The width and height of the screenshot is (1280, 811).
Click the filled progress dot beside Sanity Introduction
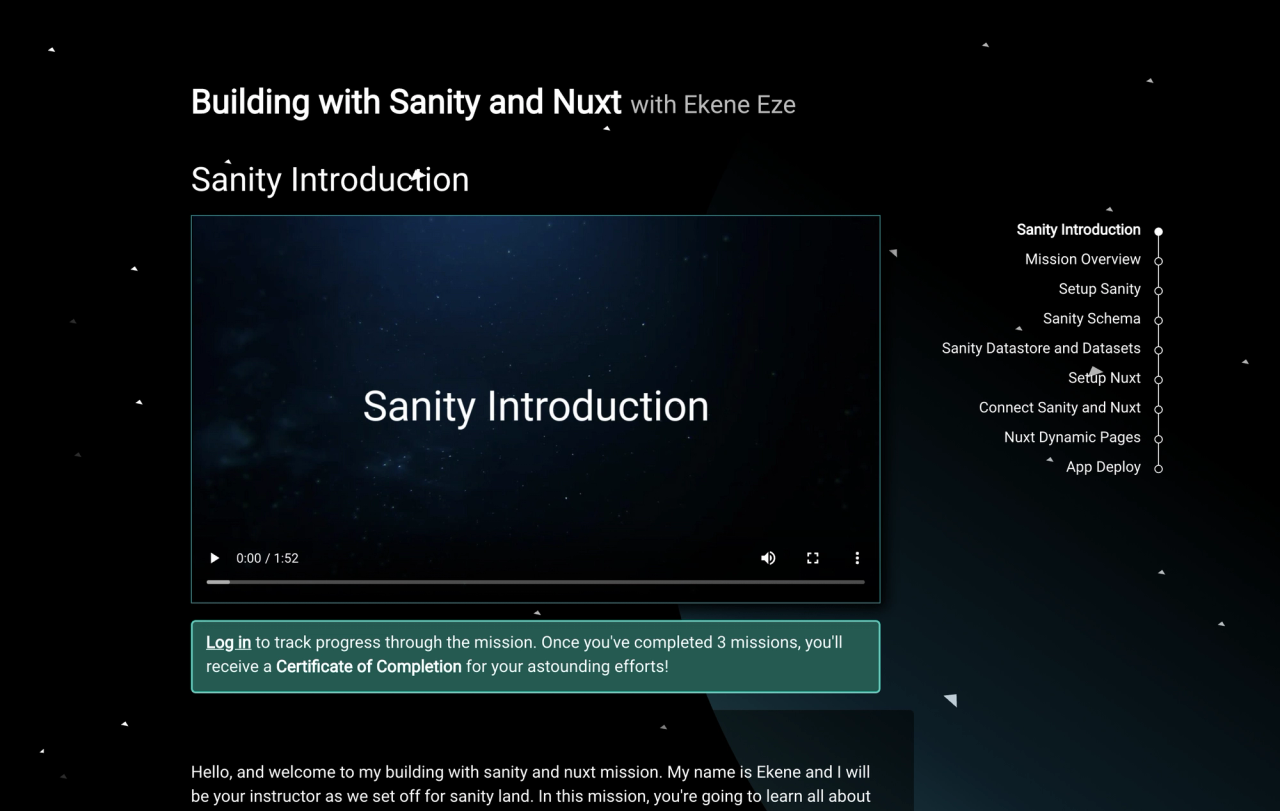tap(1158, 230)
